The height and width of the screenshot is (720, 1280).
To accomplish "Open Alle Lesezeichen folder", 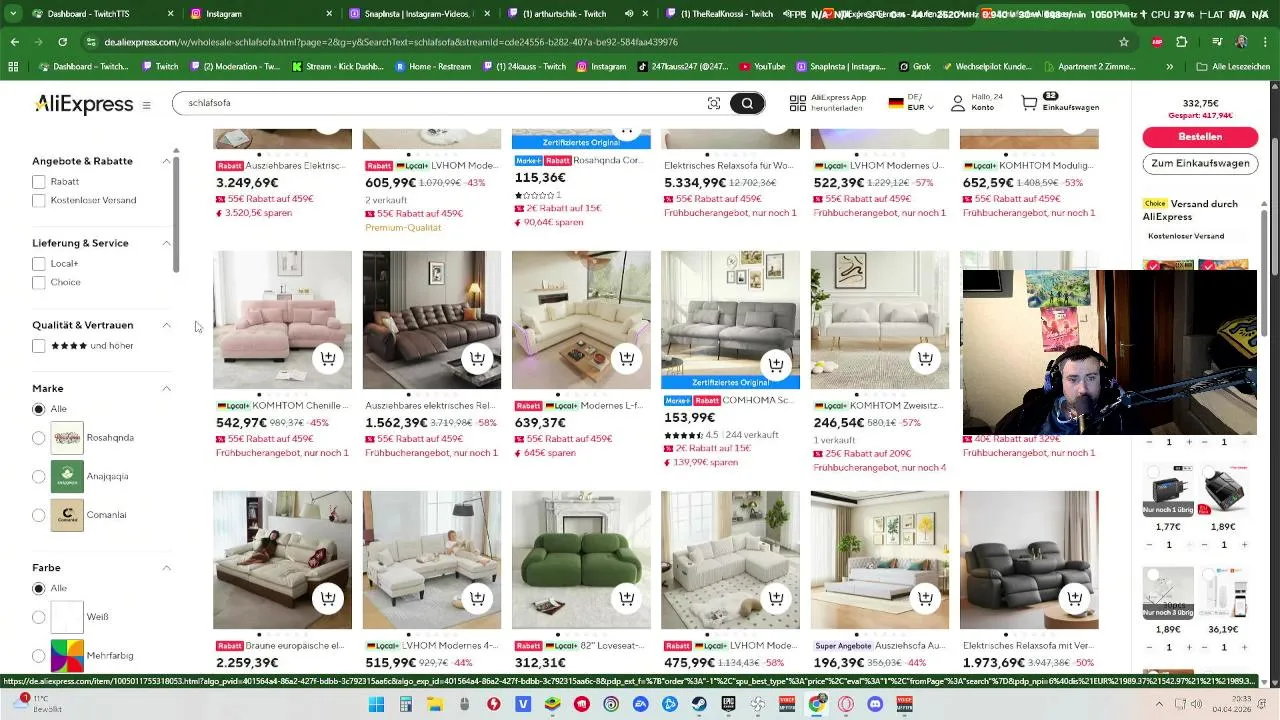I will pyautogui.click(x=1233, y=66).
